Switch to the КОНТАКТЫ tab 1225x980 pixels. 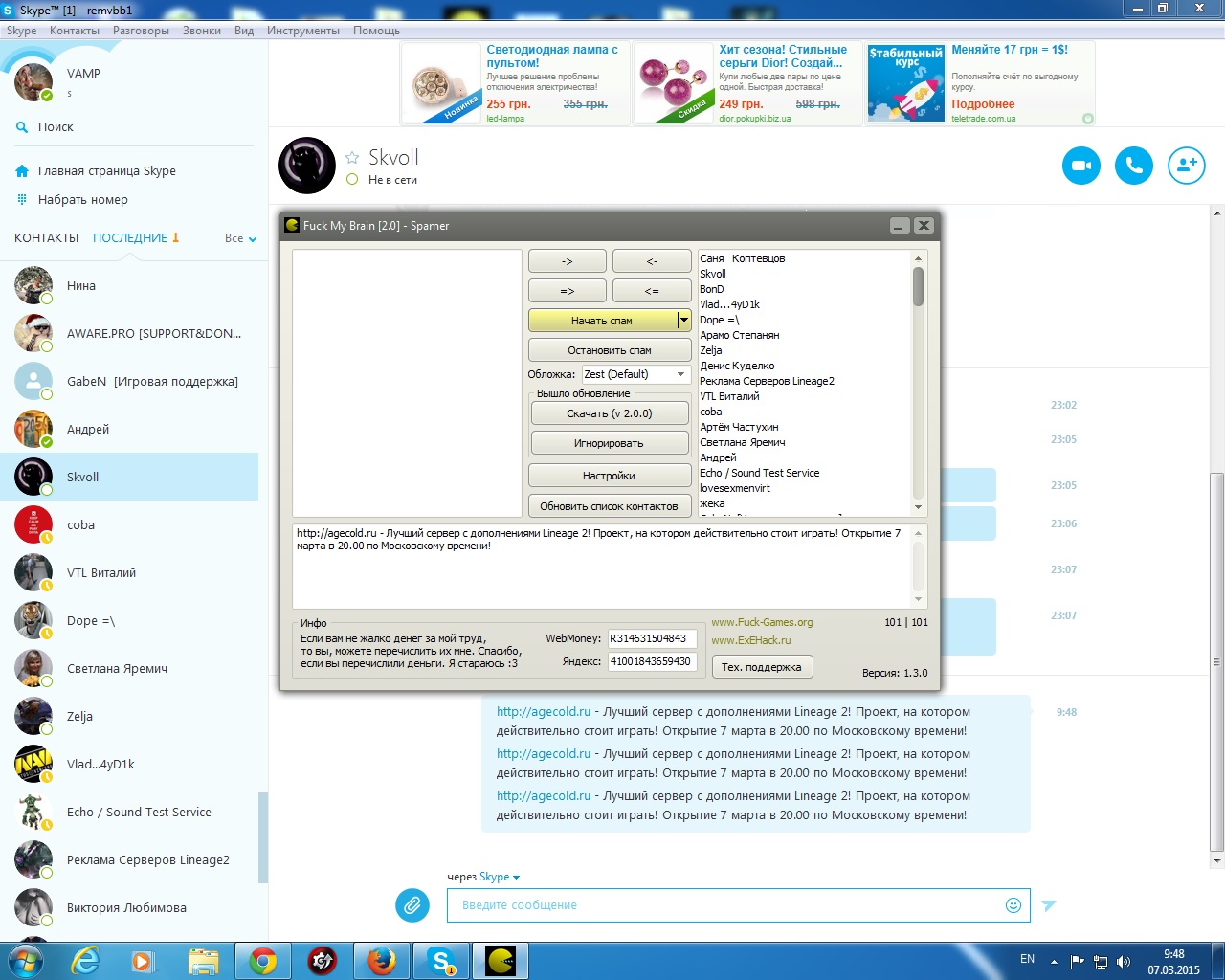point(46,238)
